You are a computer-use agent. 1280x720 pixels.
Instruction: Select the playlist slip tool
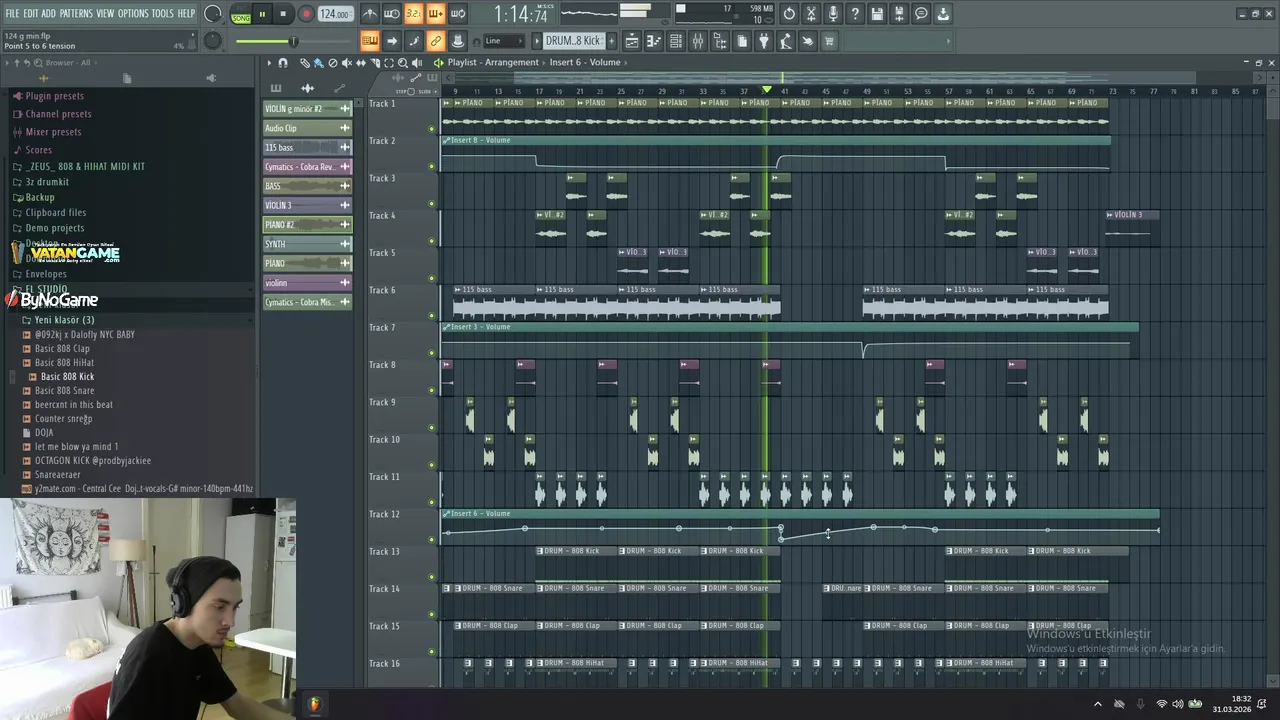(x=361, y=63)
